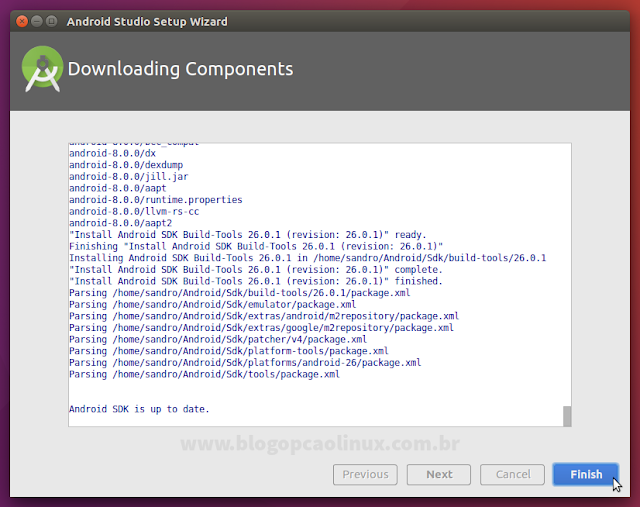Select the 'android-8.0.0/jill.jar' log line
Screen dimensions: 640x507
pyautogui.click(x=129, y=177)
